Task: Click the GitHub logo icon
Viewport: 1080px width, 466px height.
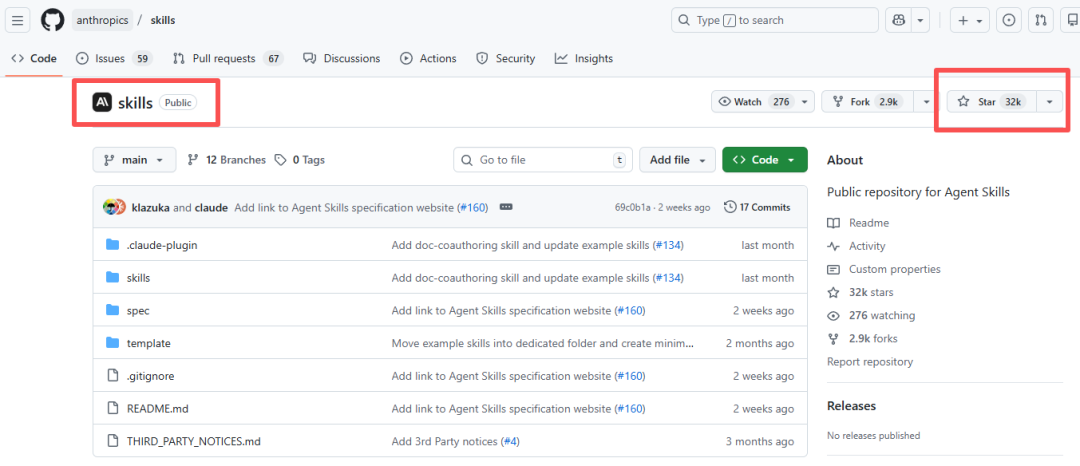Action: pyautogui.click(x=52, y=20)
